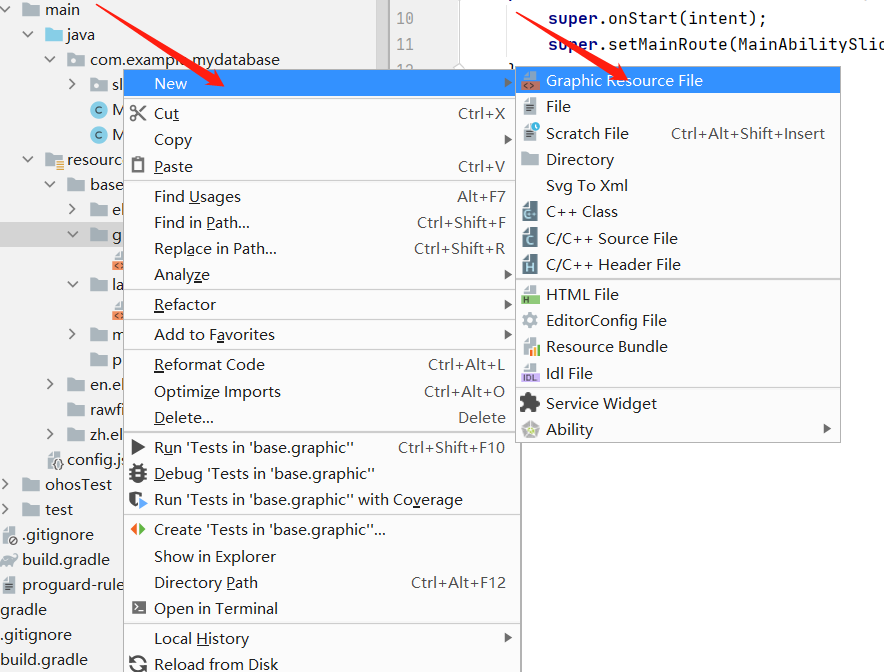The width and height of the screenshot is (884, 672).
Task: Click the java source folder icon
Action: coord(54,34)
